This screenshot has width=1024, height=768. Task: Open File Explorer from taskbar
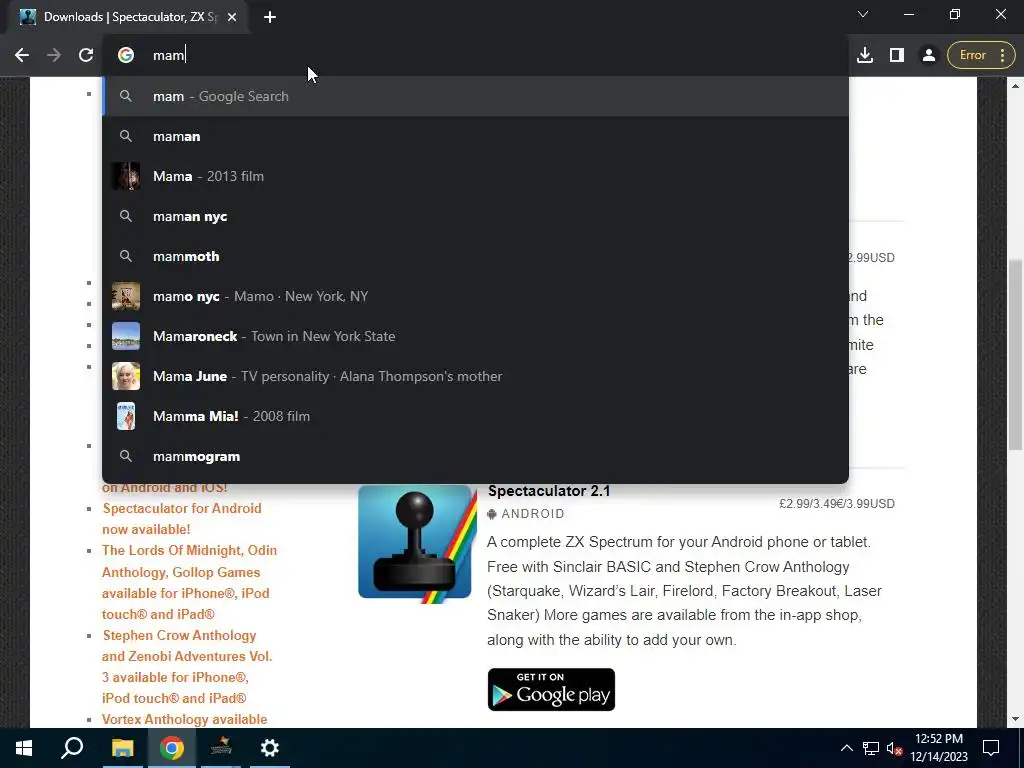pos(122,748)
